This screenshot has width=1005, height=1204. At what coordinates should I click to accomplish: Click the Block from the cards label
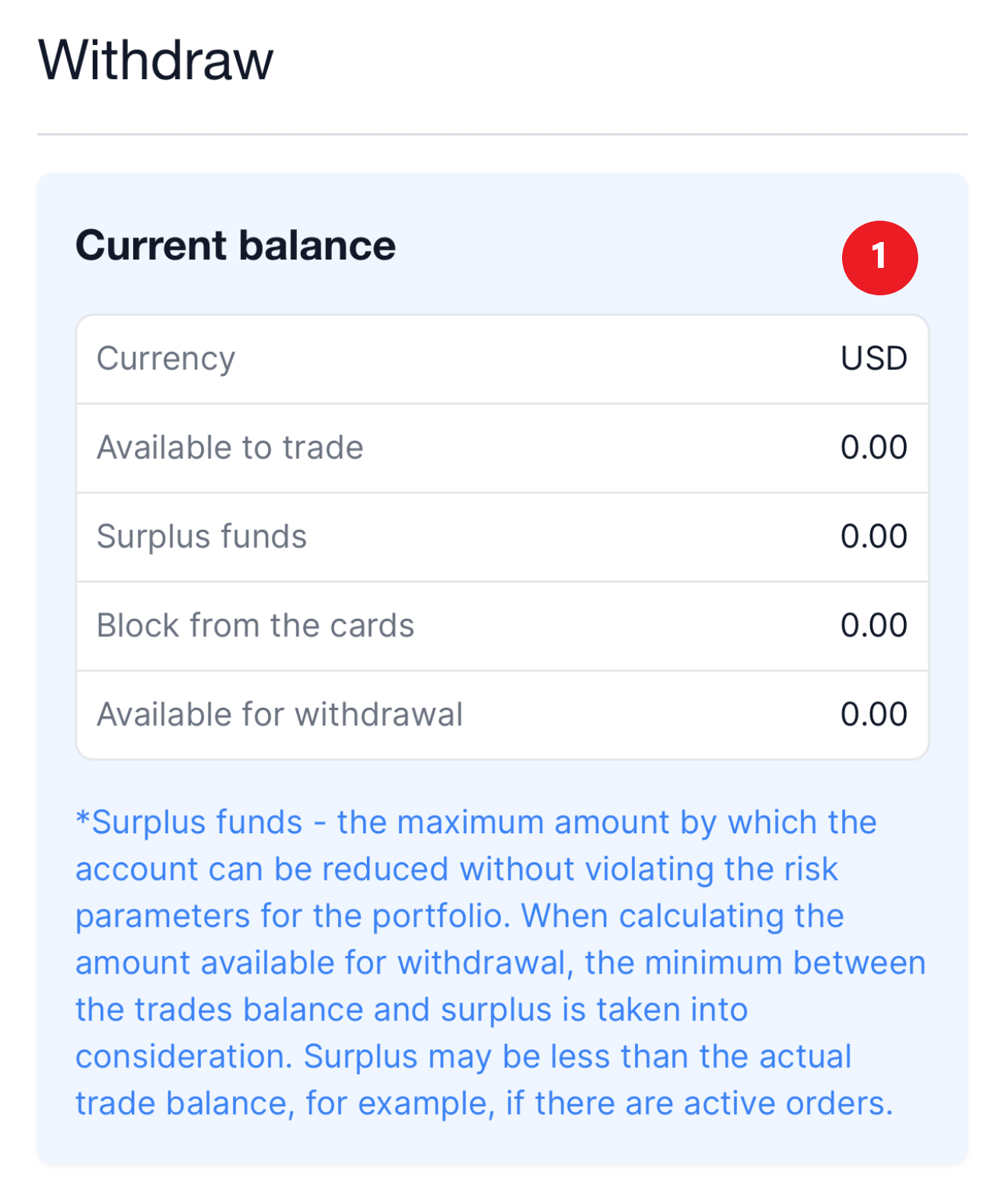click(255, 626)
